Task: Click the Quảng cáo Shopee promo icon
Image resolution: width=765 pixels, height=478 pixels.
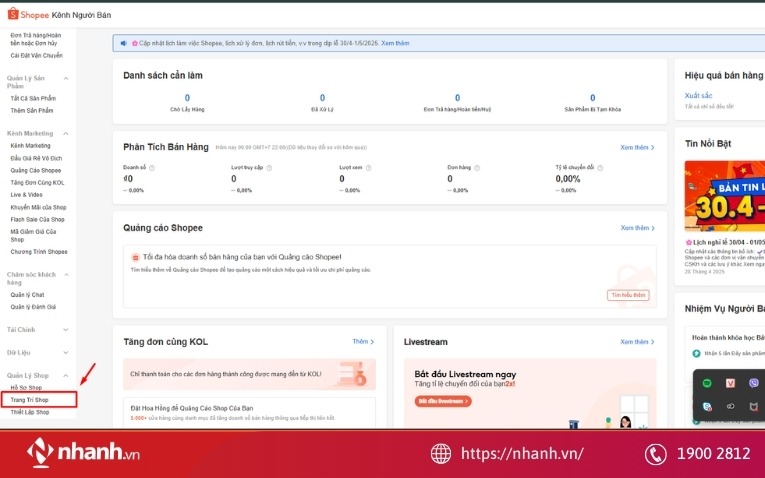Action: click(136, 257)
